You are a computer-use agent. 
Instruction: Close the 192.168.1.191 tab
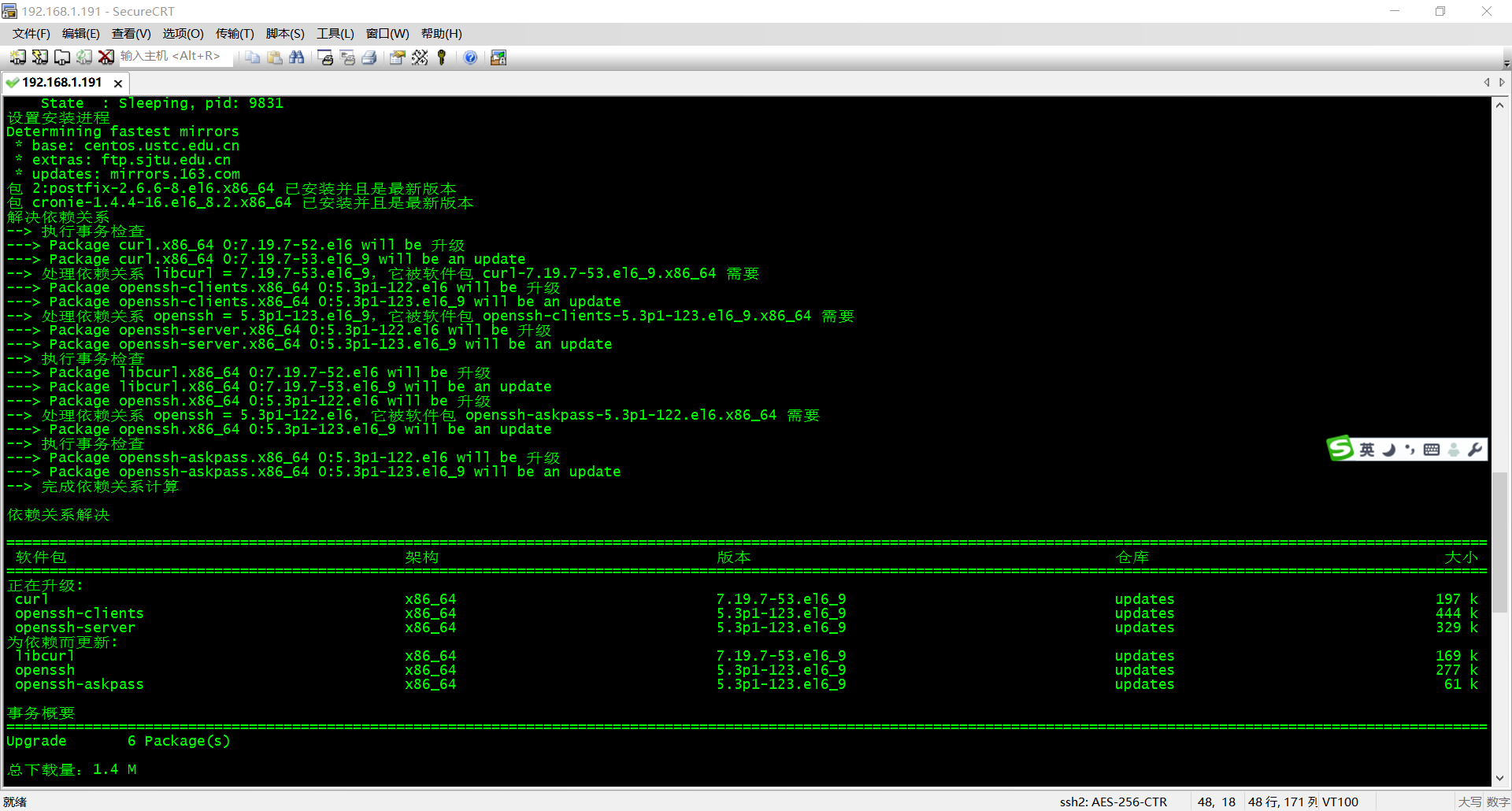tap(118, 83)
